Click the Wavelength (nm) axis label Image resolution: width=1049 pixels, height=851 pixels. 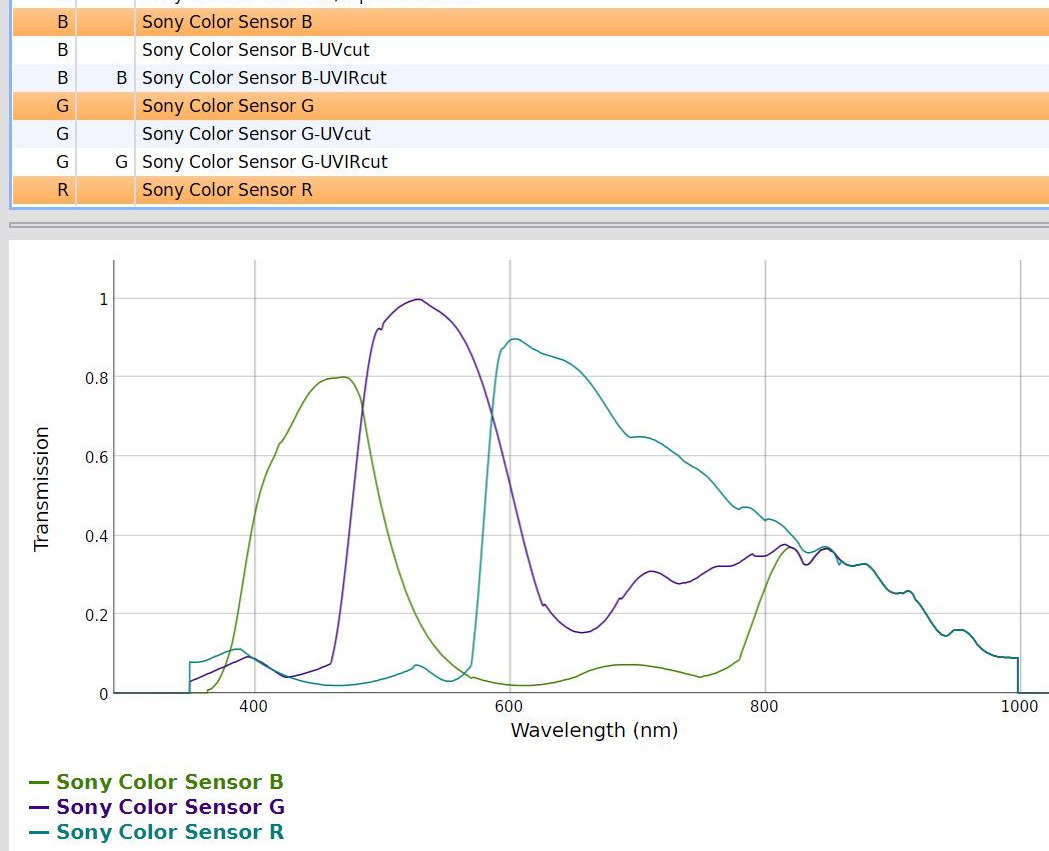594,730
